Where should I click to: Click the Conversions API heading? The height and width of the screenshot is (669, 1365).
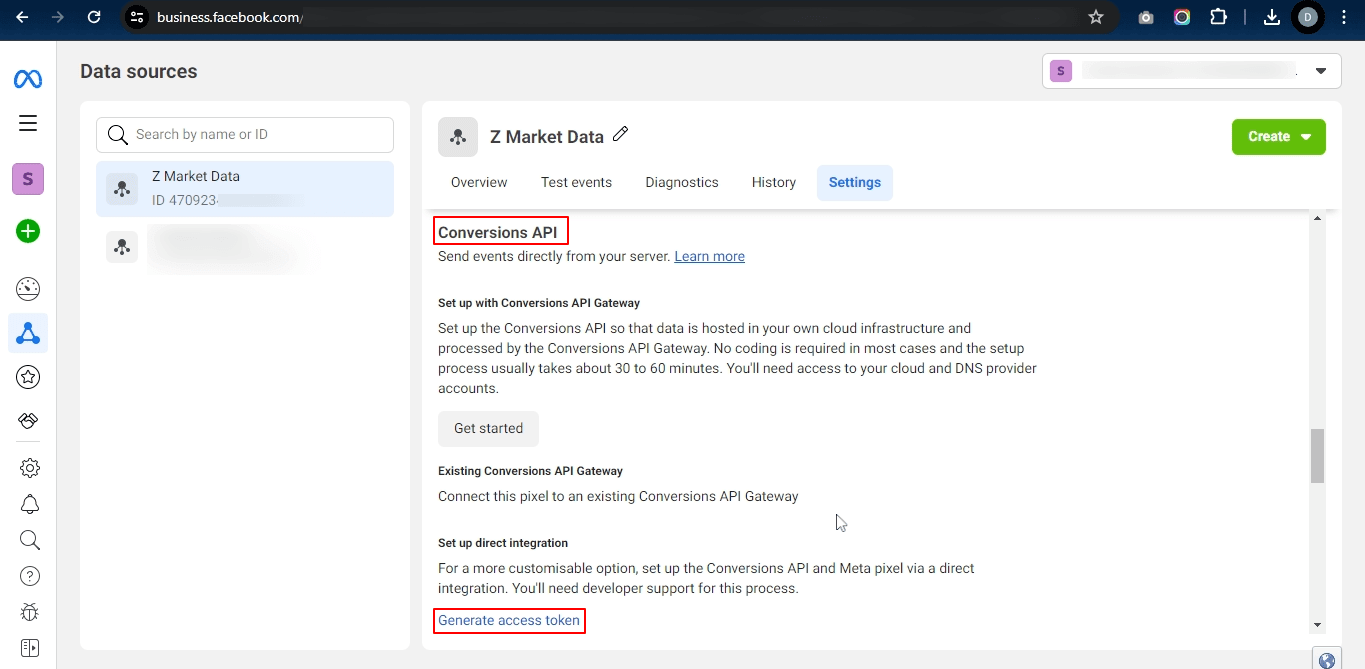click(x=497, y=232)
